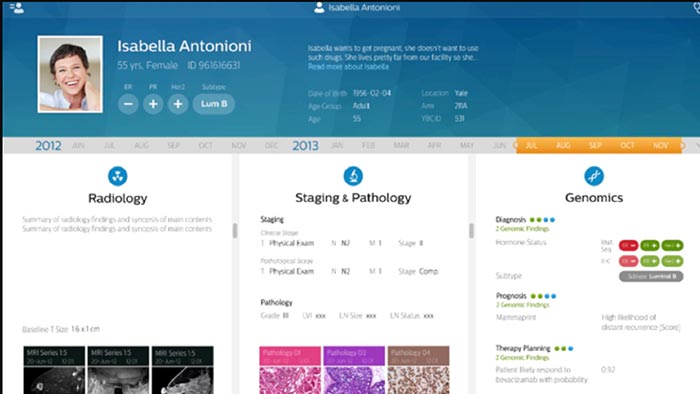Click the Stage Comp value in pathological stage
This screenshot has width=700, height=394.
(429, 271)
